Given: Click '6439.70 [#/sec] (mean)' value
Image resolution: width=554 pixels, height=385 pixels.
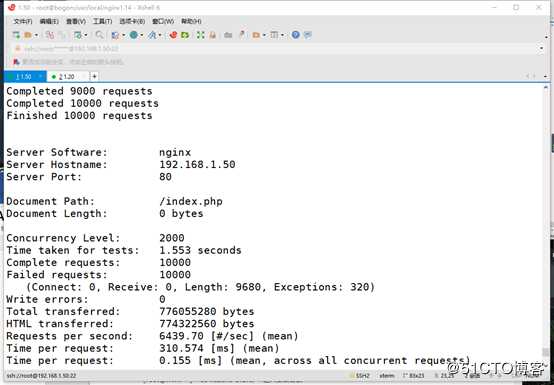Looking at the screenshot, I should coord(229,336).
